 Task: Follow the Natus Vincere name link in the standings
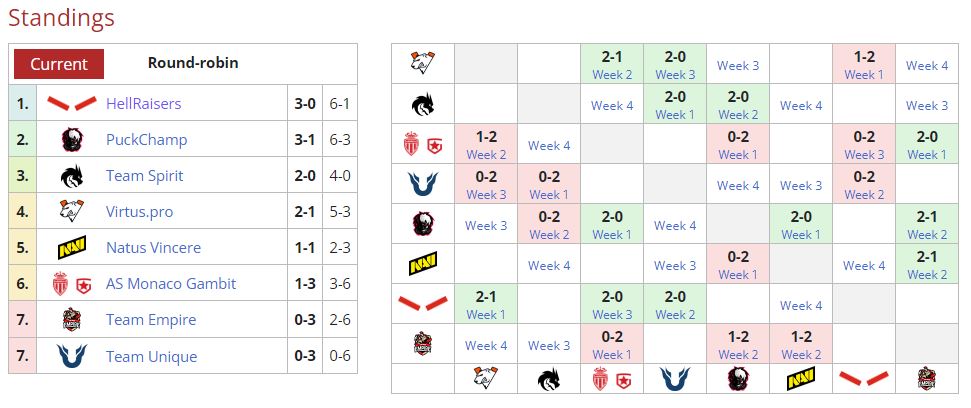coord(153,248)
